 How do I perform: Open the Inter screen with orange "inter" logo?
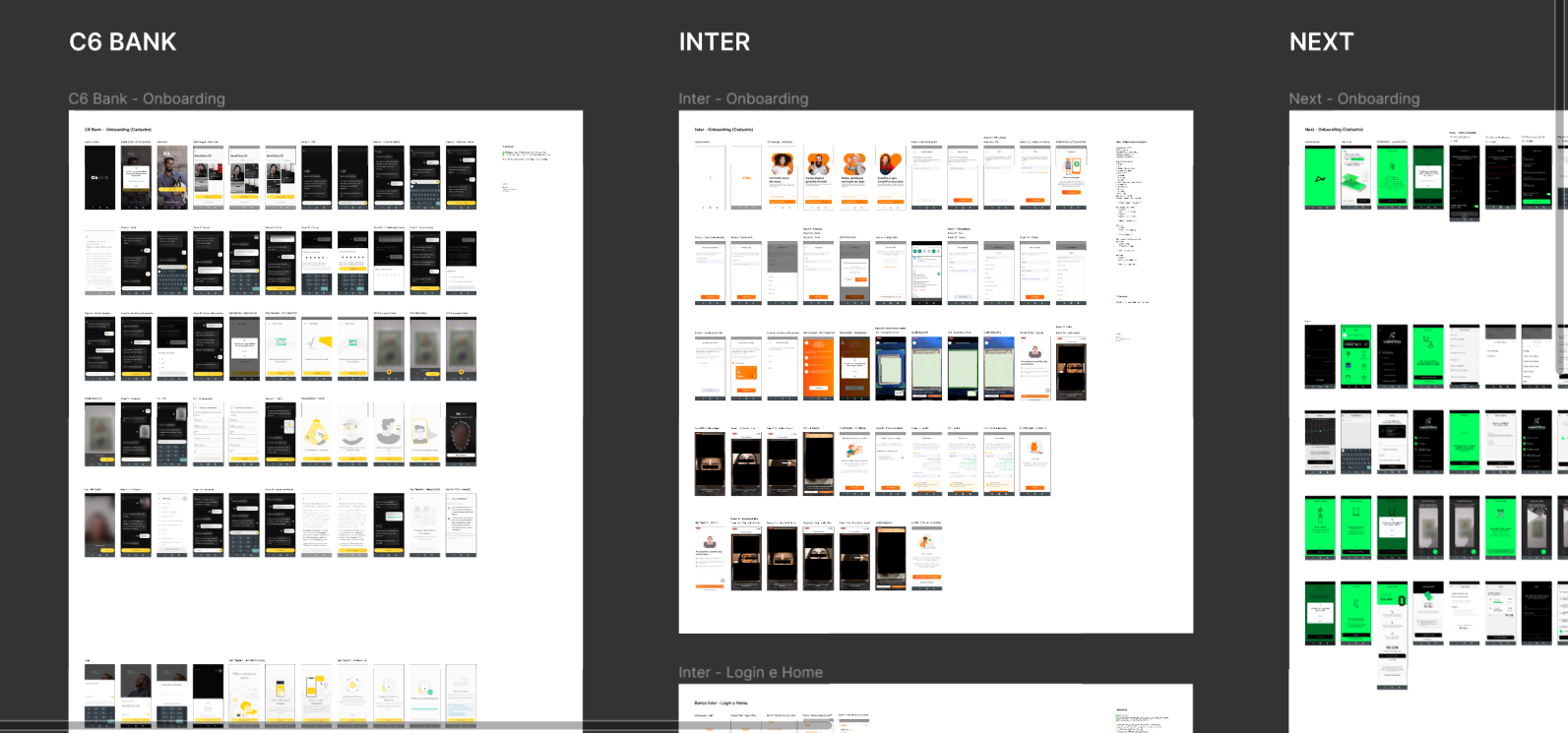746,177
